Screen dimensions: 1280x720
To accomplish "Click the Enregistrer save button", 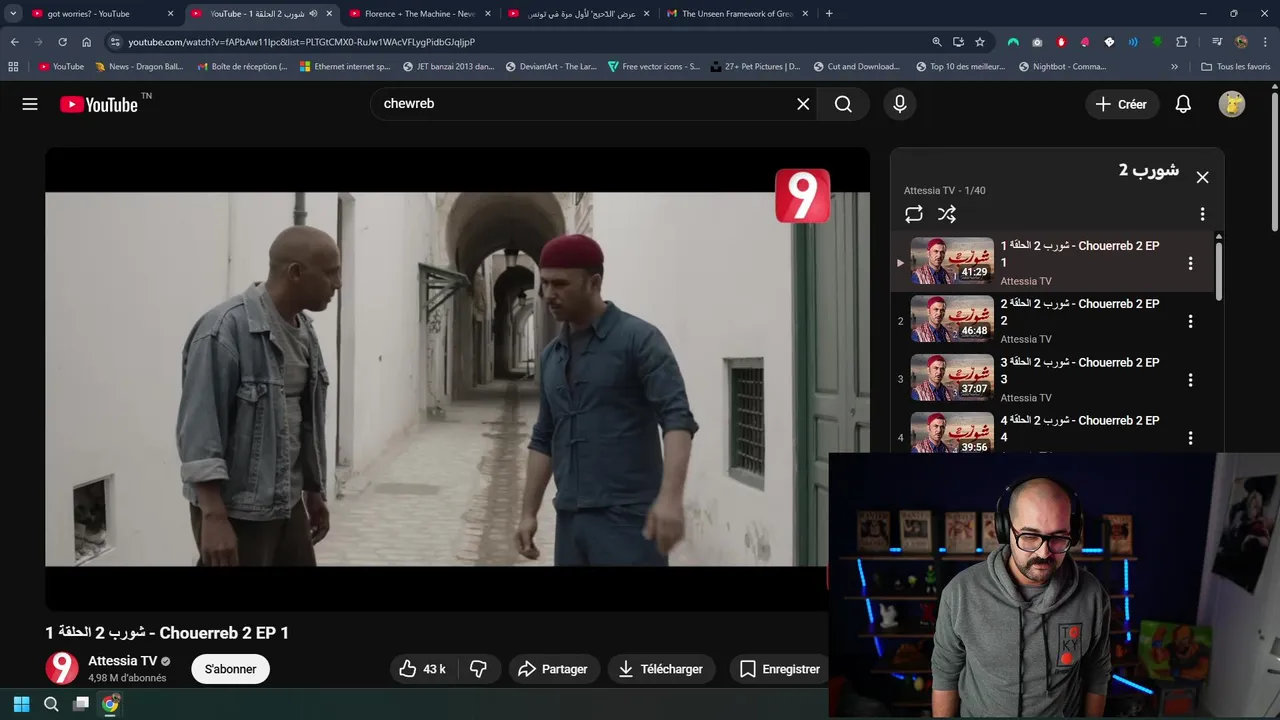I will point(780,669).
